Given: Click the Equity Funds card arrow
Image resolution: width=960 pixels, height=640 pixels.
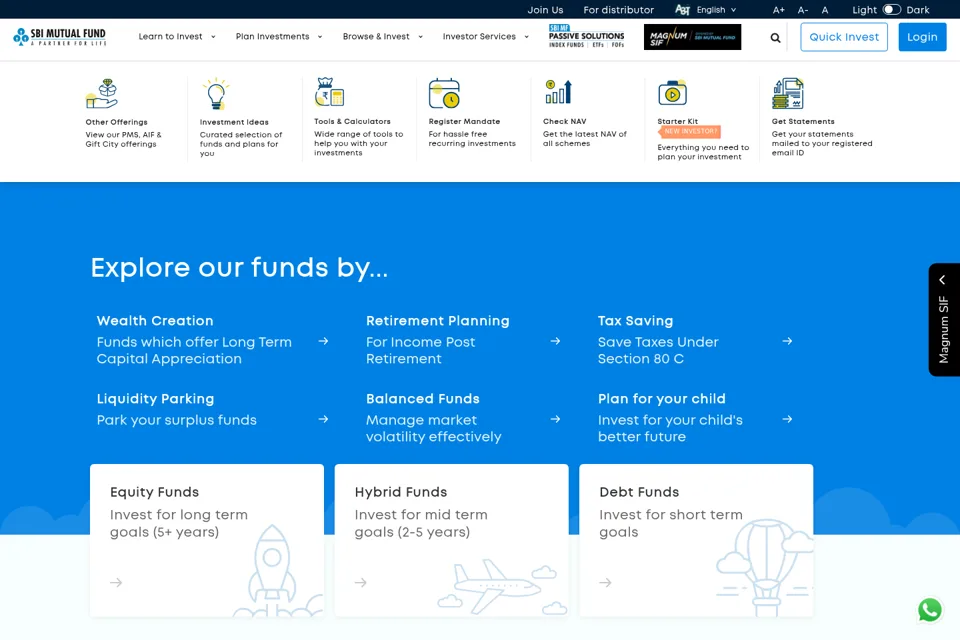Looking at the screenshot, I should (116, 582).
